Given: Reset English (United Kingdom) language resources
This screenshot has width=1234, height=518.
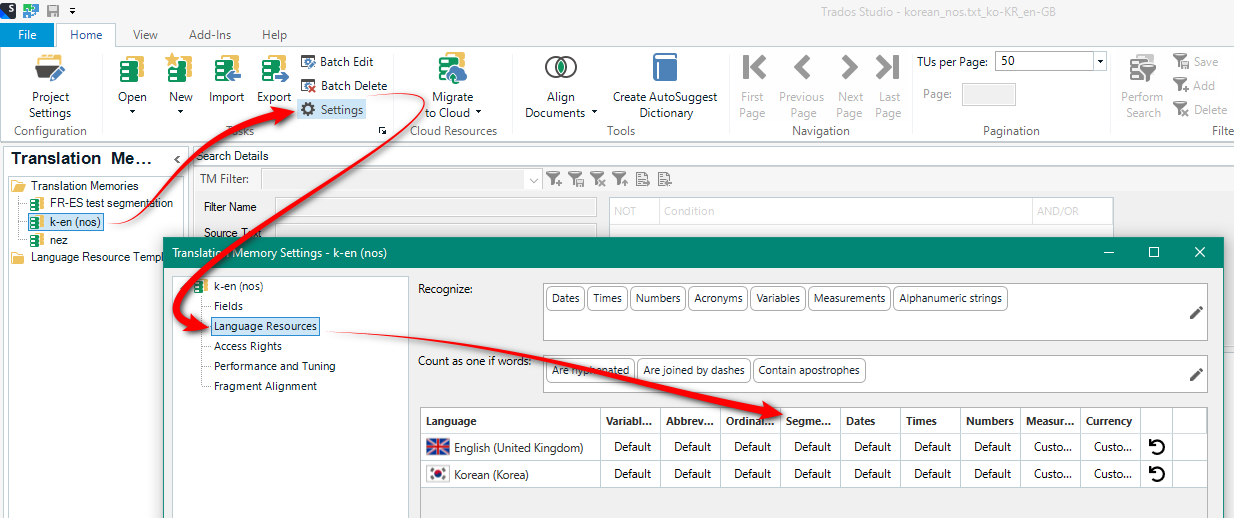Looking at the screenshot, I should point(1157,447).
